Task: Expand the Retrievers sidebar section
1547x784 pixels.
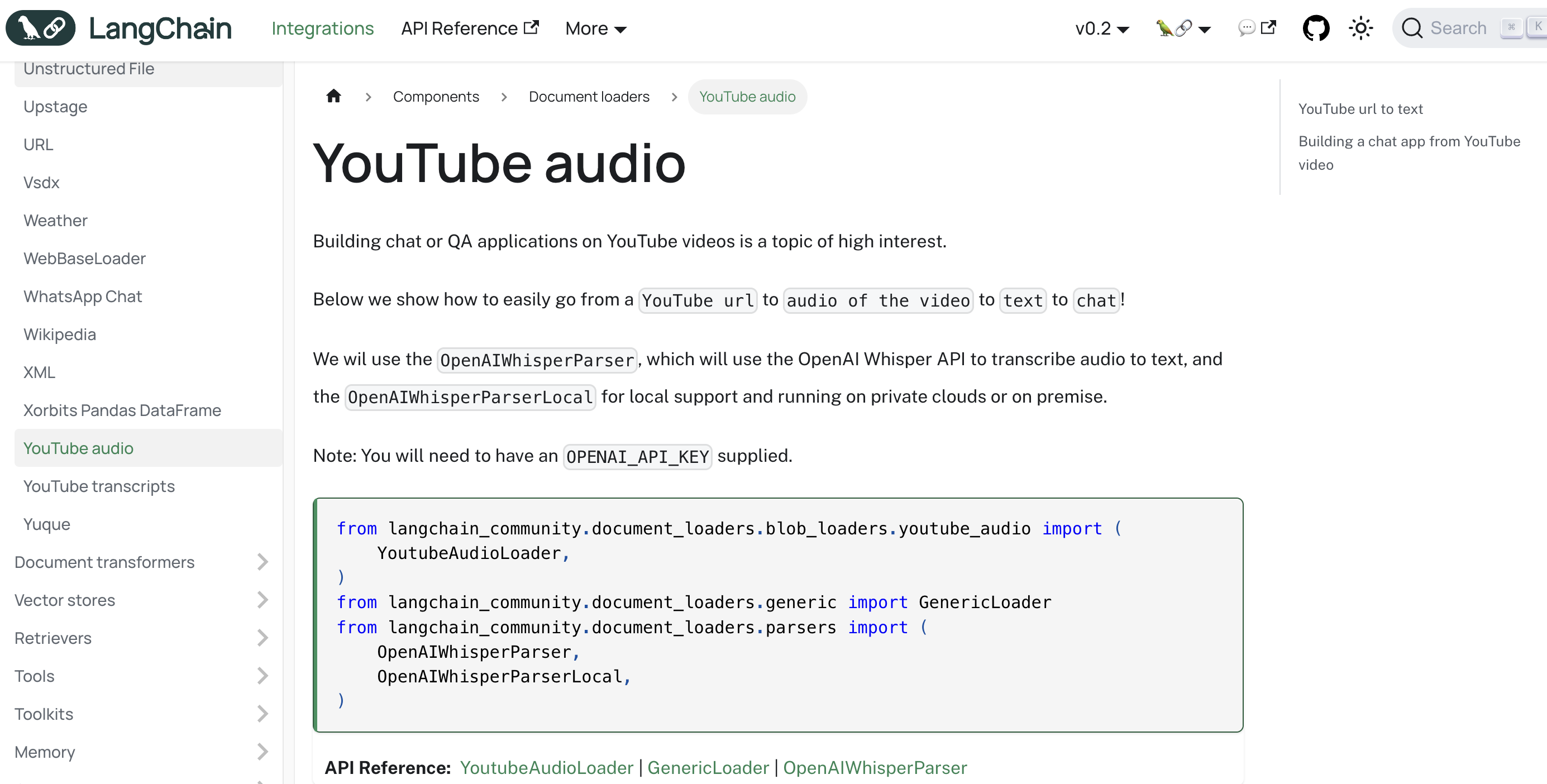Action: click(262, 638)
